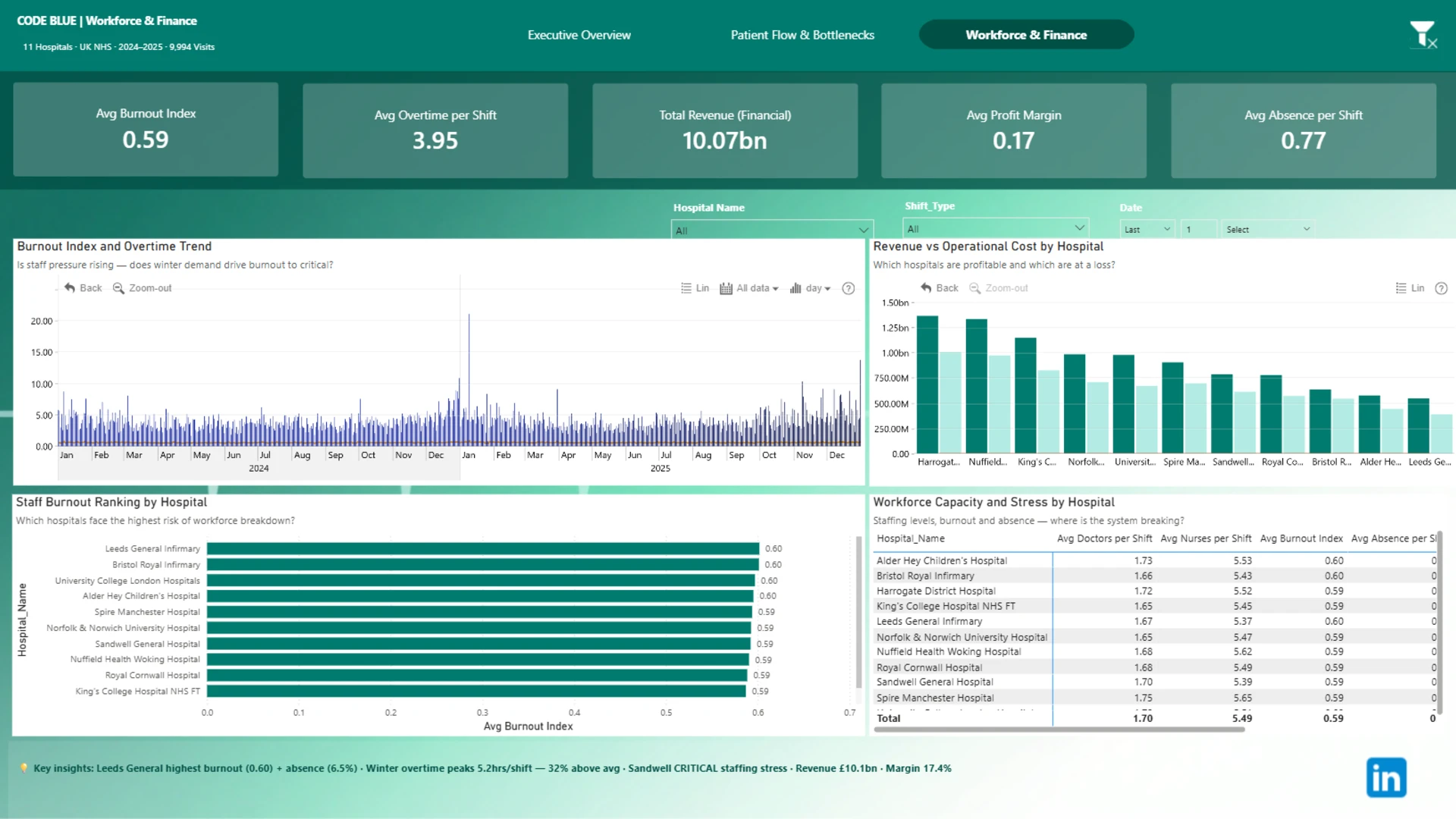Click help icon in Revenue vs Cost chart

(x=1442, y=288)
